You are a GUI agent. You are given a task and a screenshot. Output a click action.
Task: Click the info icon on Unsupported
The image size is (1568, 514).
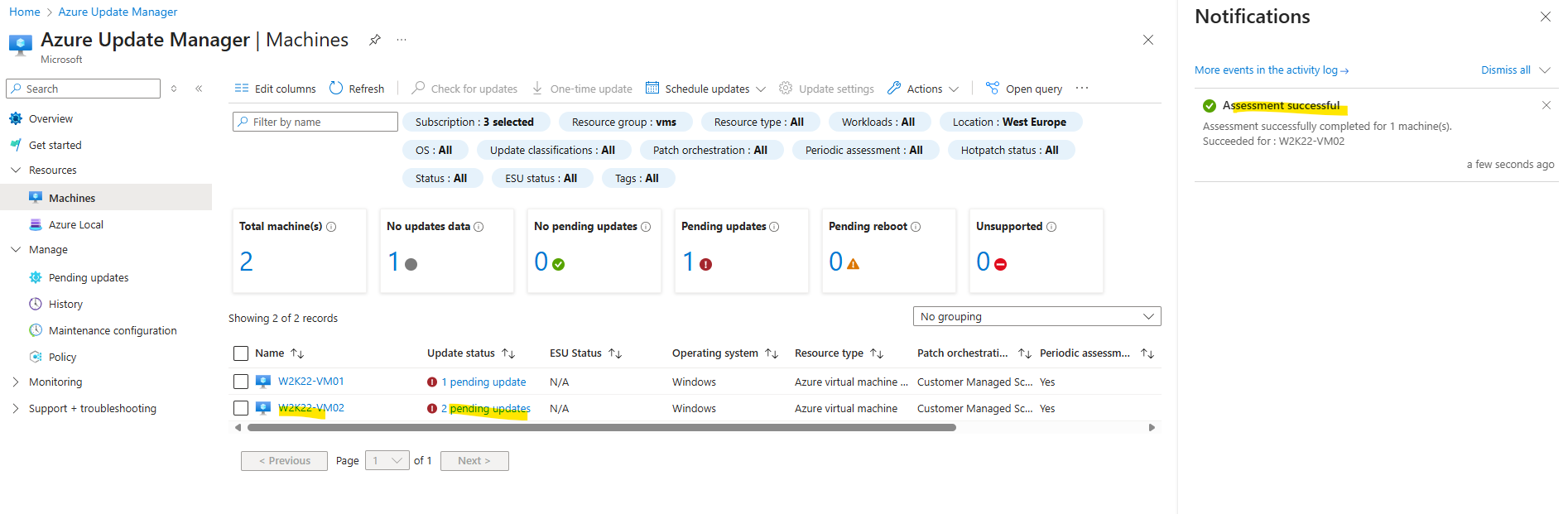[1051, 227]
